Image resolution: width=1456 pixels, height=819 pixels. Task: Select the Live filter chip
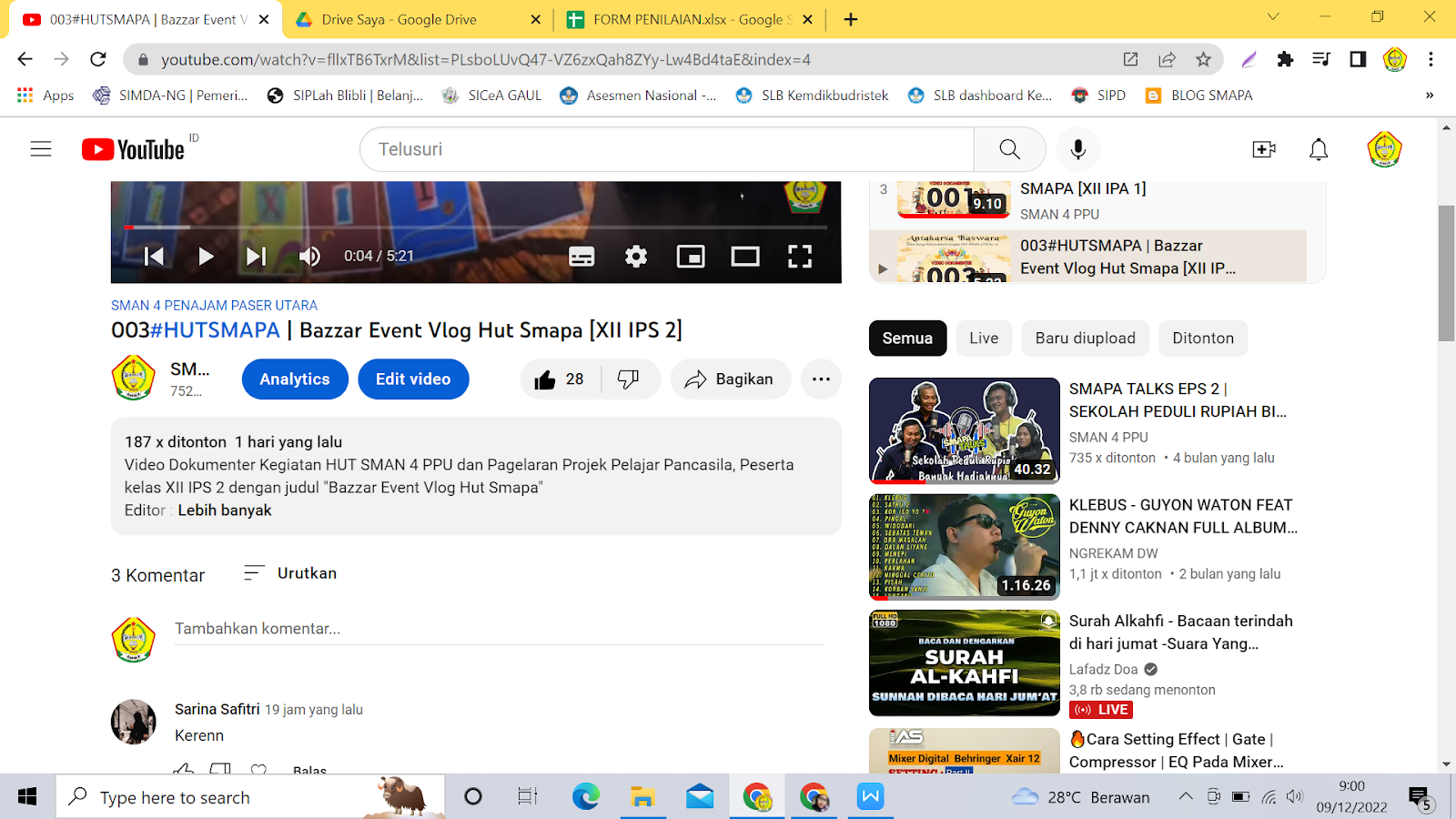tap(984, 339)
